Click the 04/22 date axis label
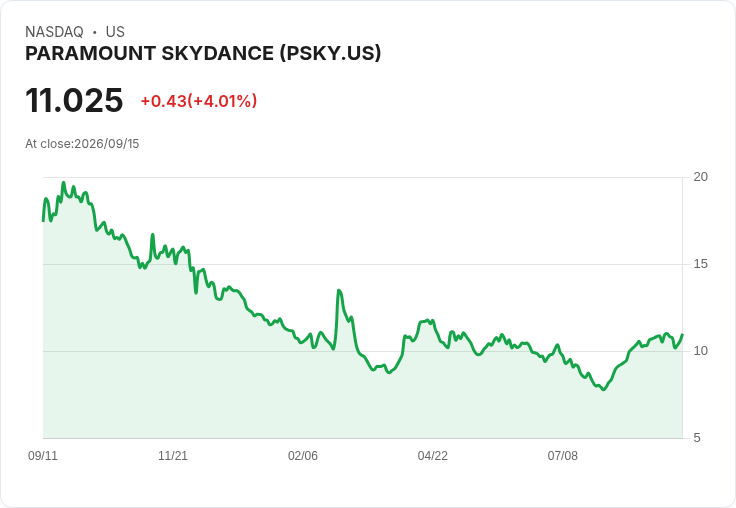Viewport: 736px width, 508px height. coord(433,455)
